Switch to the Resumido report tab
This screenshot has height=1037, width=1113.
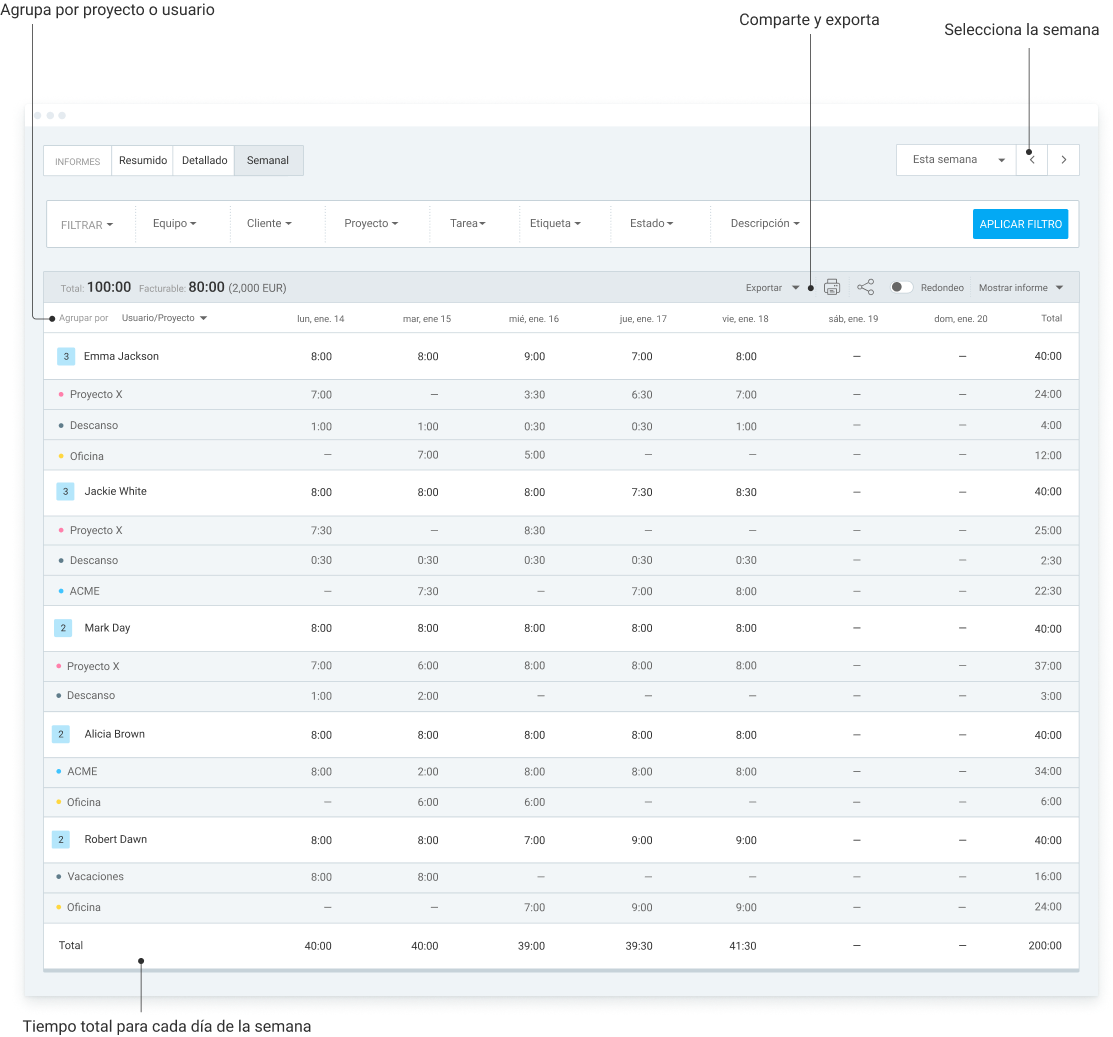143,160
